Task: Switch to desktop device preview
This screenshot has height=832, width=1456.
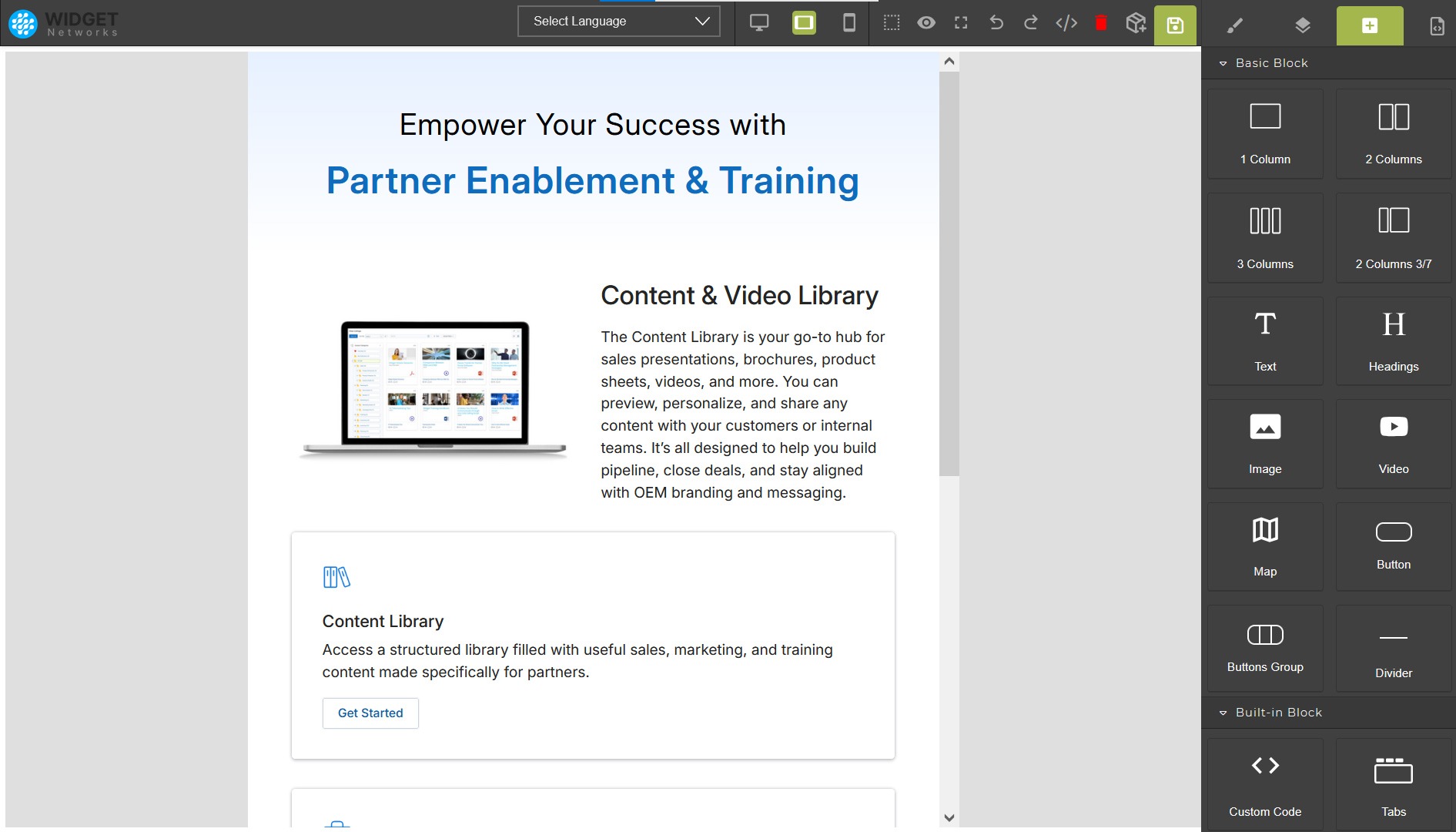Action: 759,23
